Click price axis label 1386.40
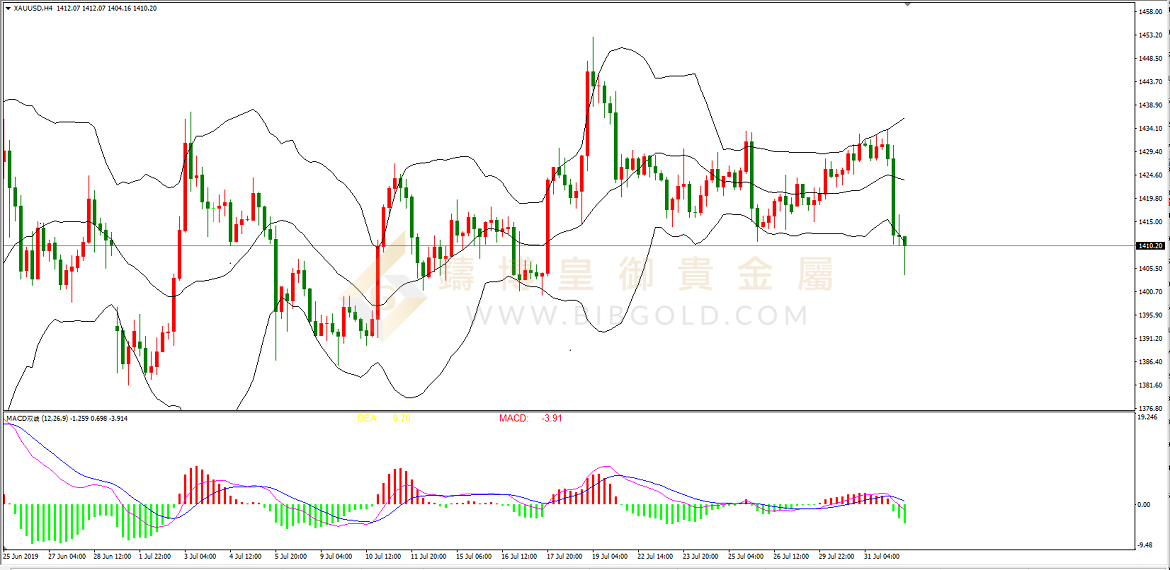The width and height of the screenshot is (1170, 570). pyautogui.click(x=1150, y=362)
